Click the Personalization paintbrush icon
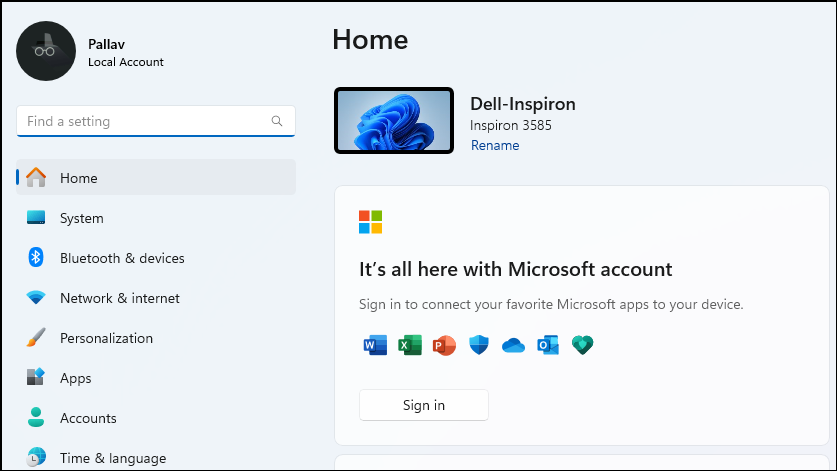This screenshot has height=471, width=837. [36, 337]
